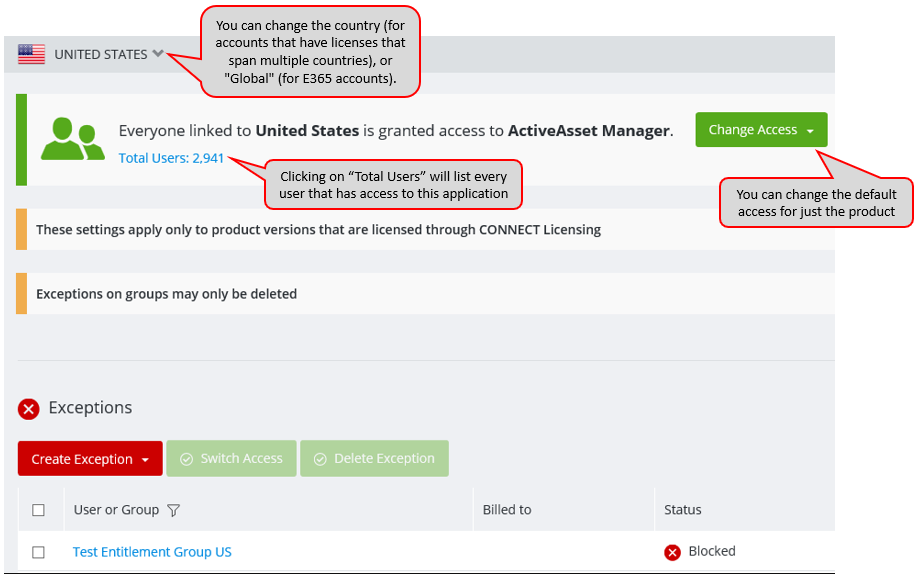Sort by the Billed to column header

506,509
